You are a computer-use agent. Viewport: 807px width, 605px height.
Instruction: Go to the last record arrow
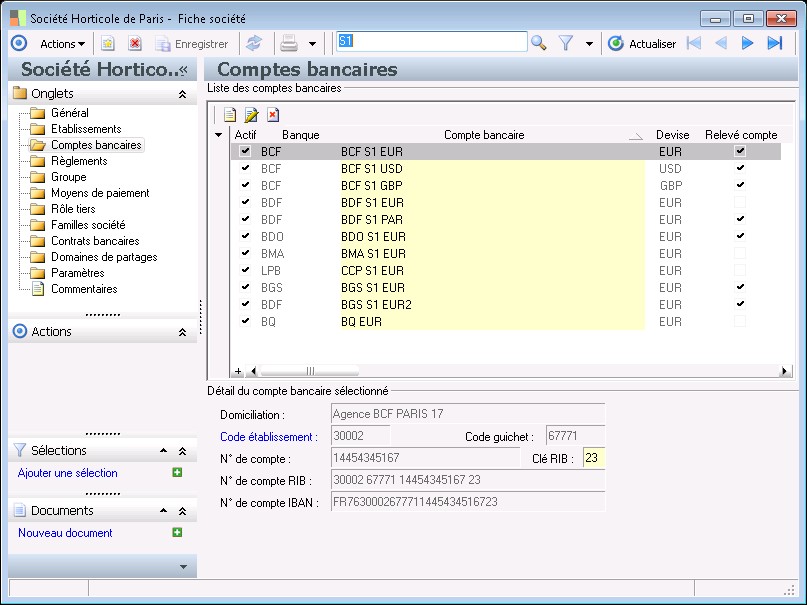pyautogui.click(x=774, y=43)
